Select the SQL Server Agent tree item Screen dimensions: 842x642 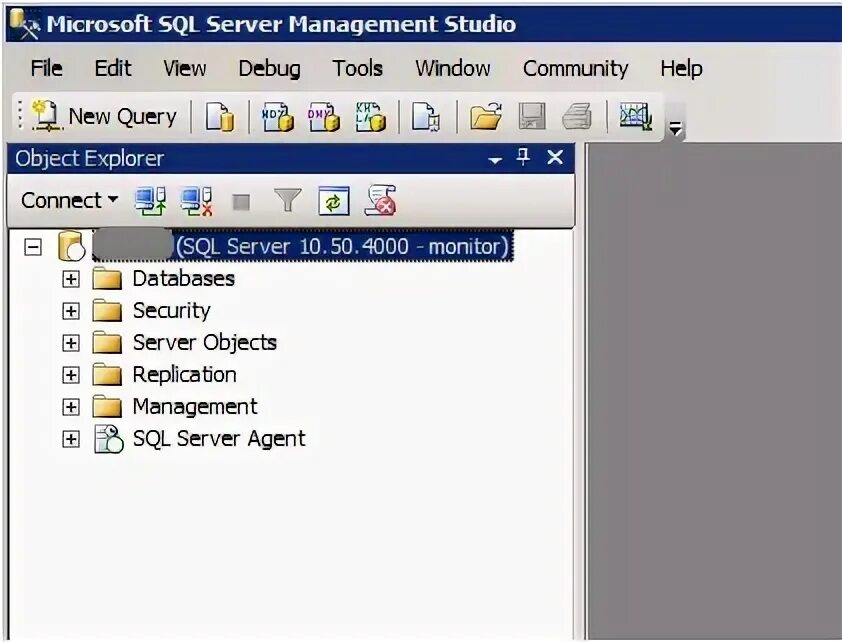coord(219,439)
